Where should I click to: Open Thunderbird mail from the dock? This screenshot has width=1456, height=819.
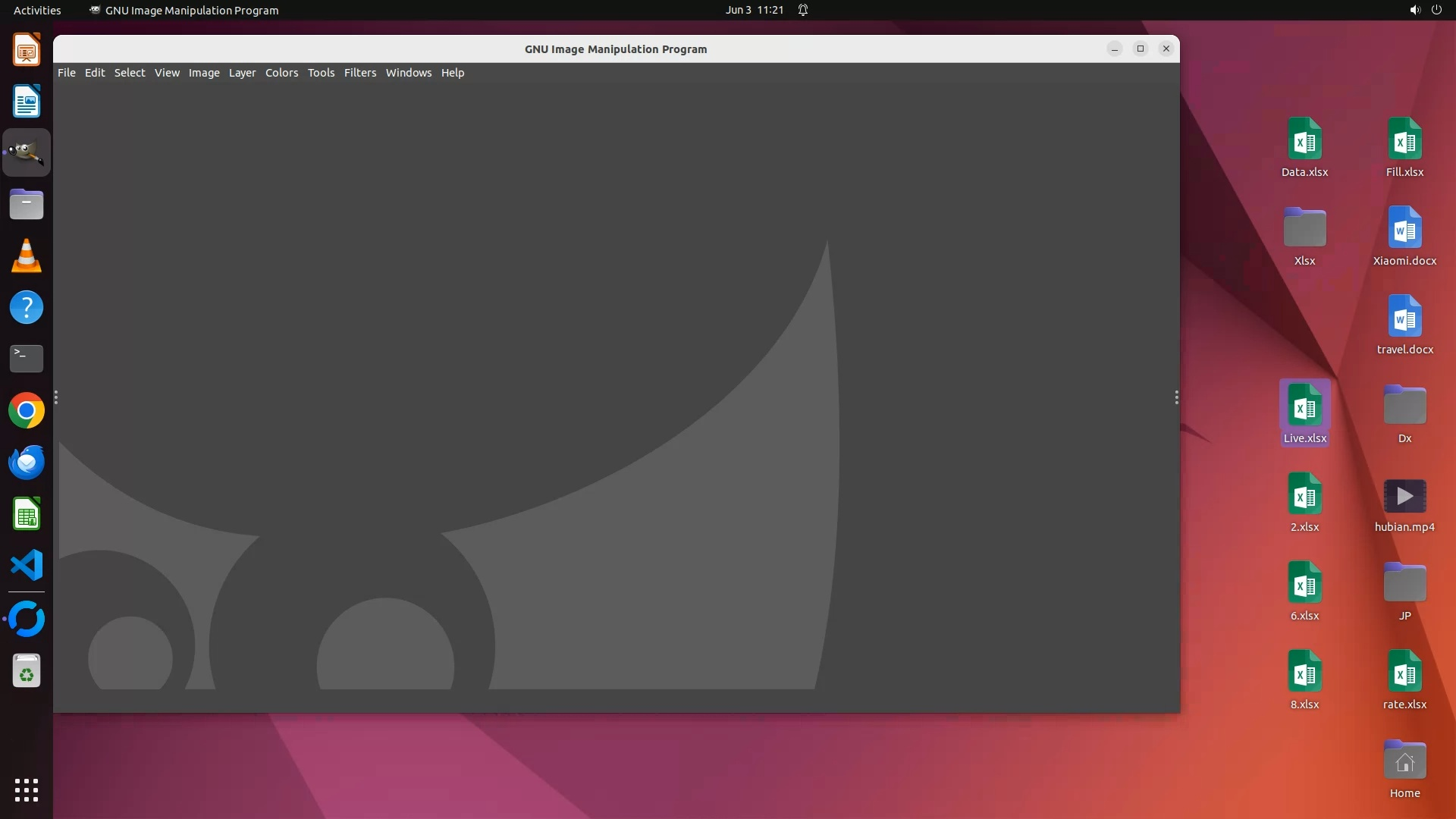tap(27, 463)
